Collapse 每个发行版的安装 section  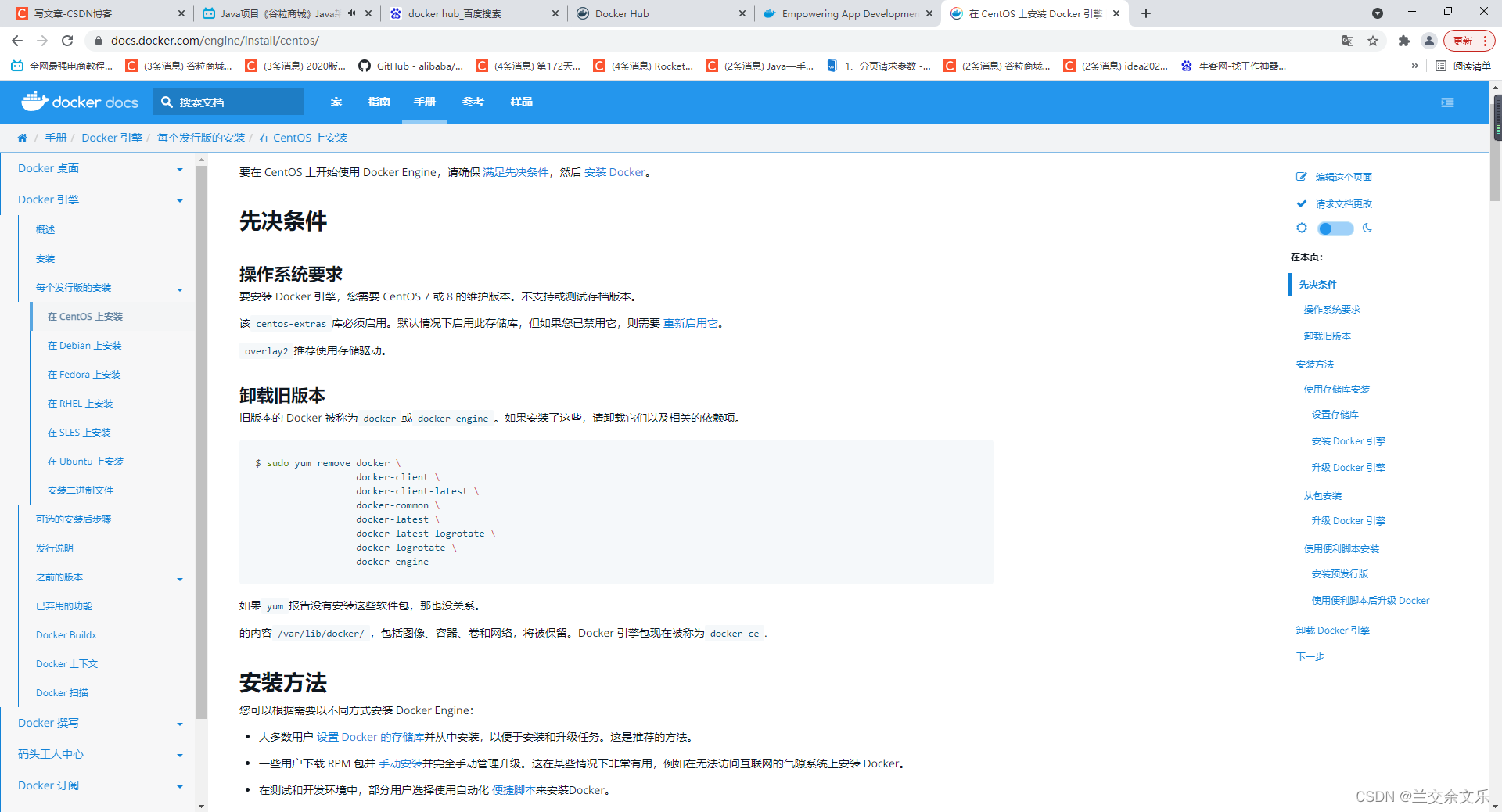[x=180, y=289]
